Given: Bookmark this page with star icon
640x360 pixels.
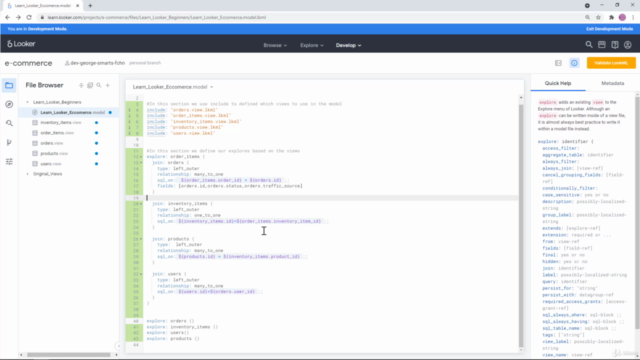Looking at the screenshot, I should pyautogui.click(x=598, y=17).
